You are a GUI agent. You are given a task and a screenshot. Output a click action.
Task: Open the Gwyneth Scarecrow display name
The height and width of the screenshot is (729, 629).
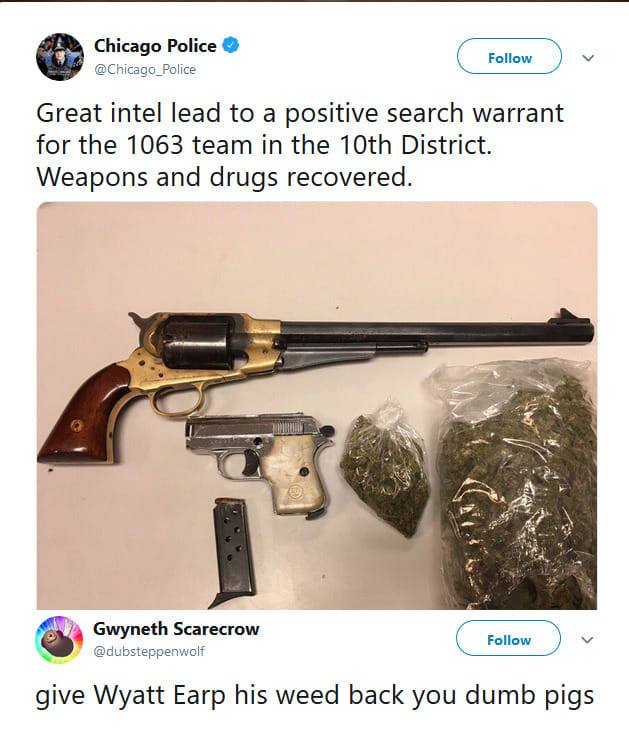176,629
